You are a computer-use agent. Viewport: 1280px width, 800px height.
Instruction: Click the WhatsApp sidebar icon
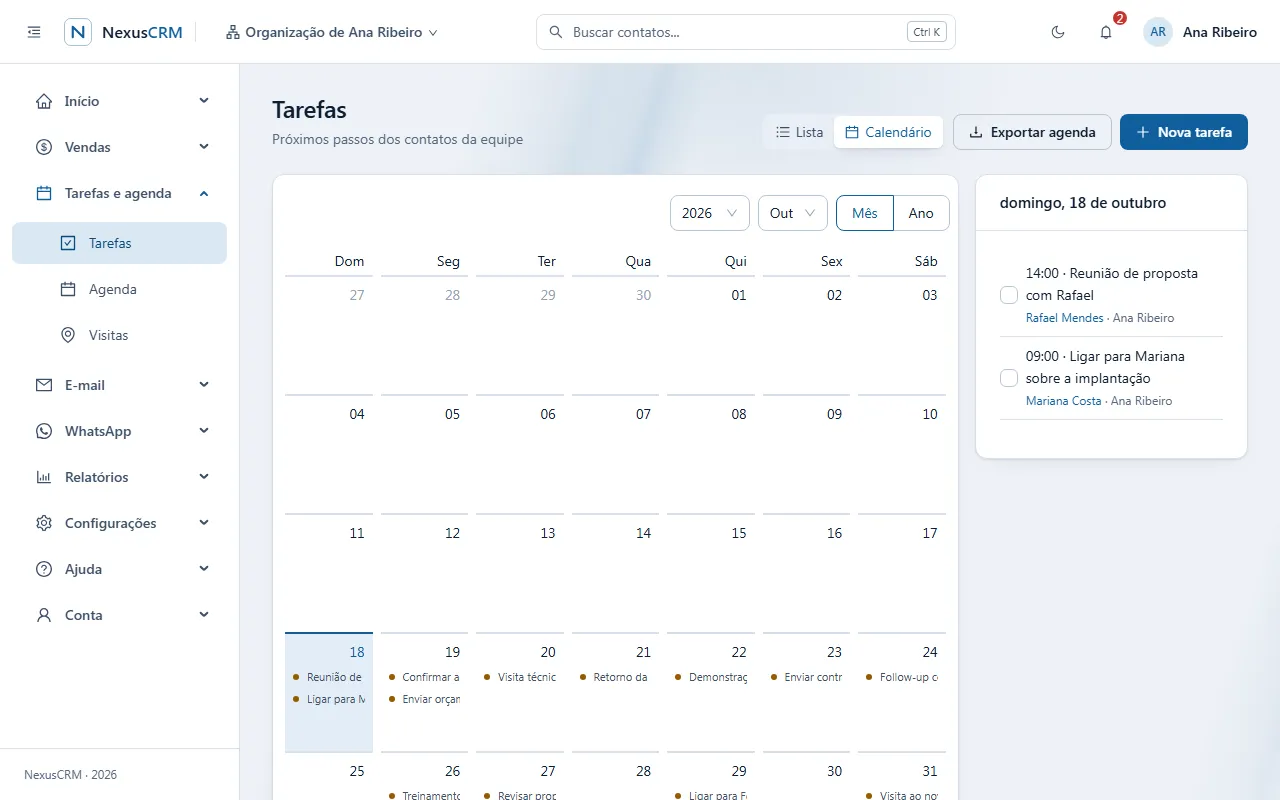(44, 431)
